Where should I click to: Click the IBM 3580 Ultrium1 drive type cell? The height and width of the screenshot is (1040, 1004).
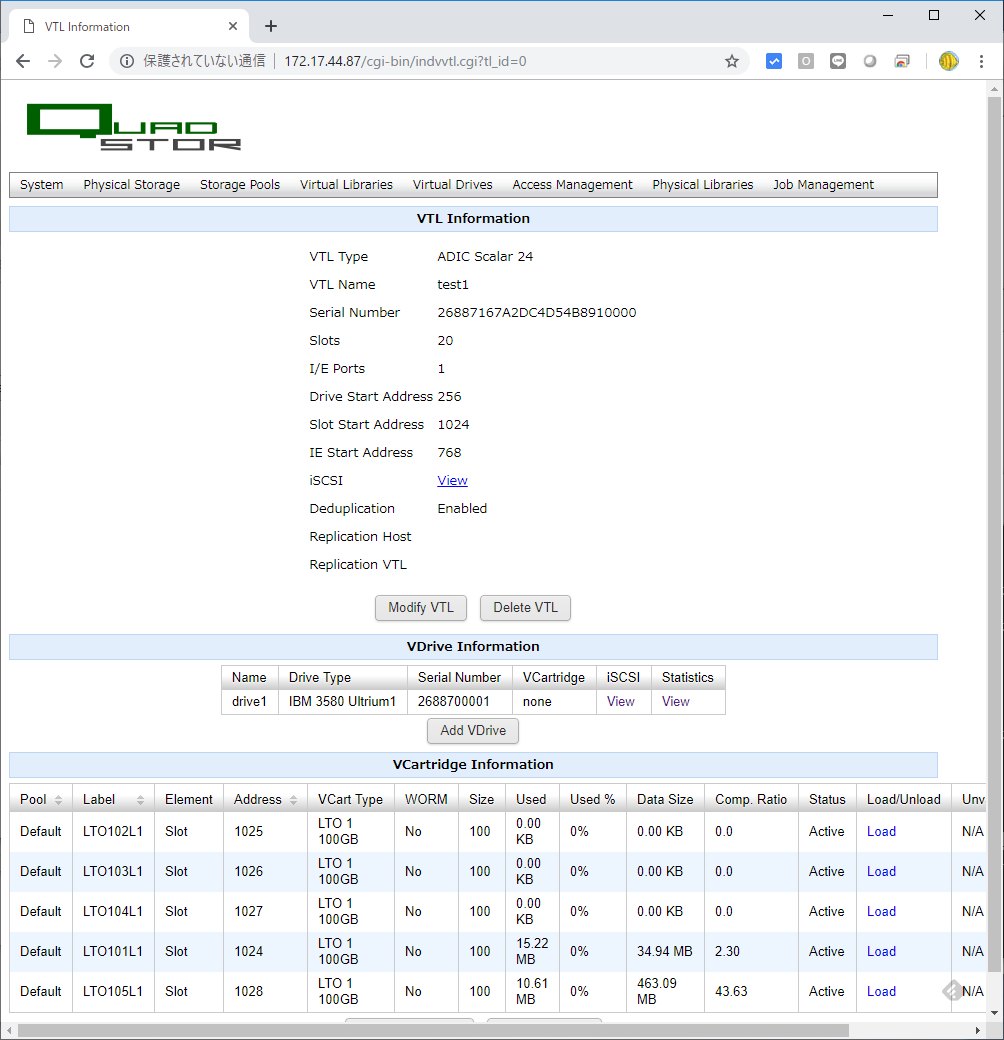pos(342,702)
